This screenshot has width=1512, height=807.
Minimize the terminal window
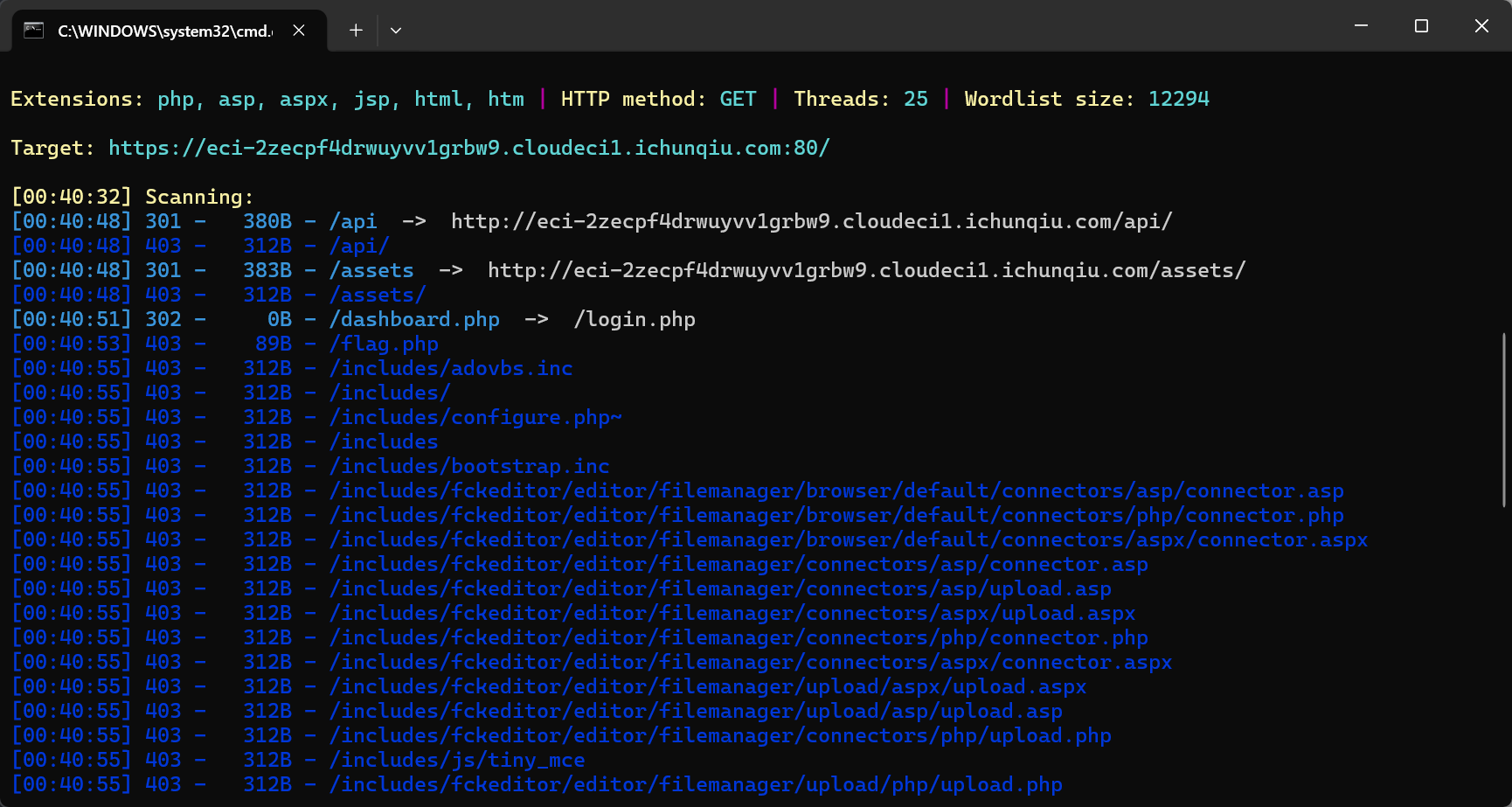pyautogui.click(x=1361, y=26)
